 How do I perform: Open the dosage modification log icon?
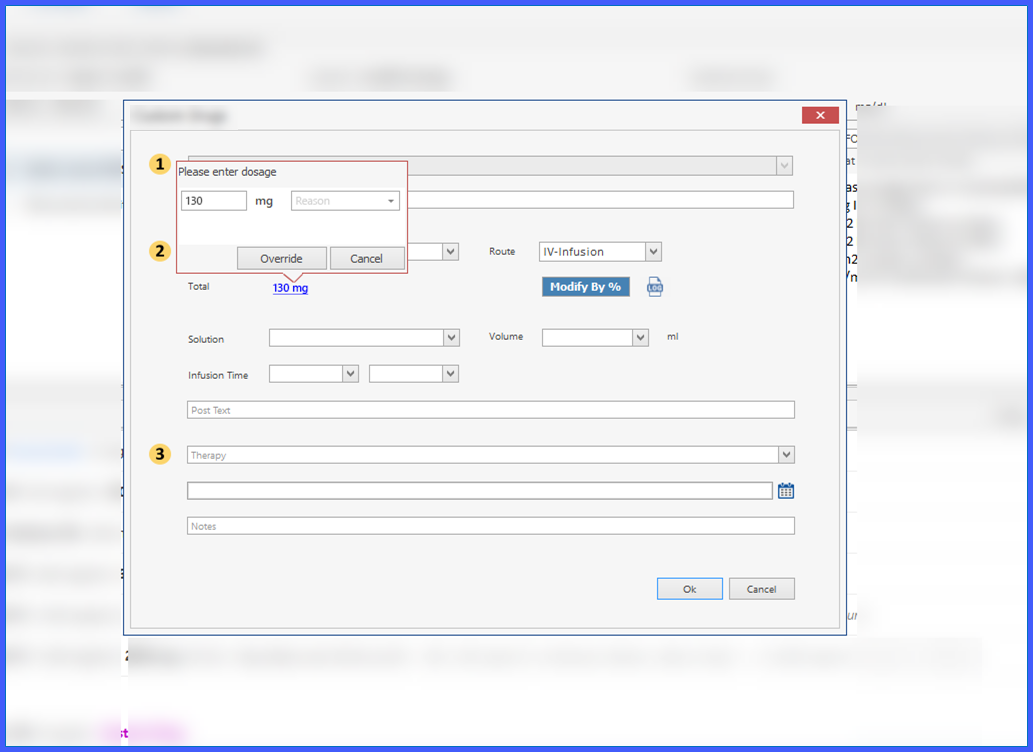[655, 287]
